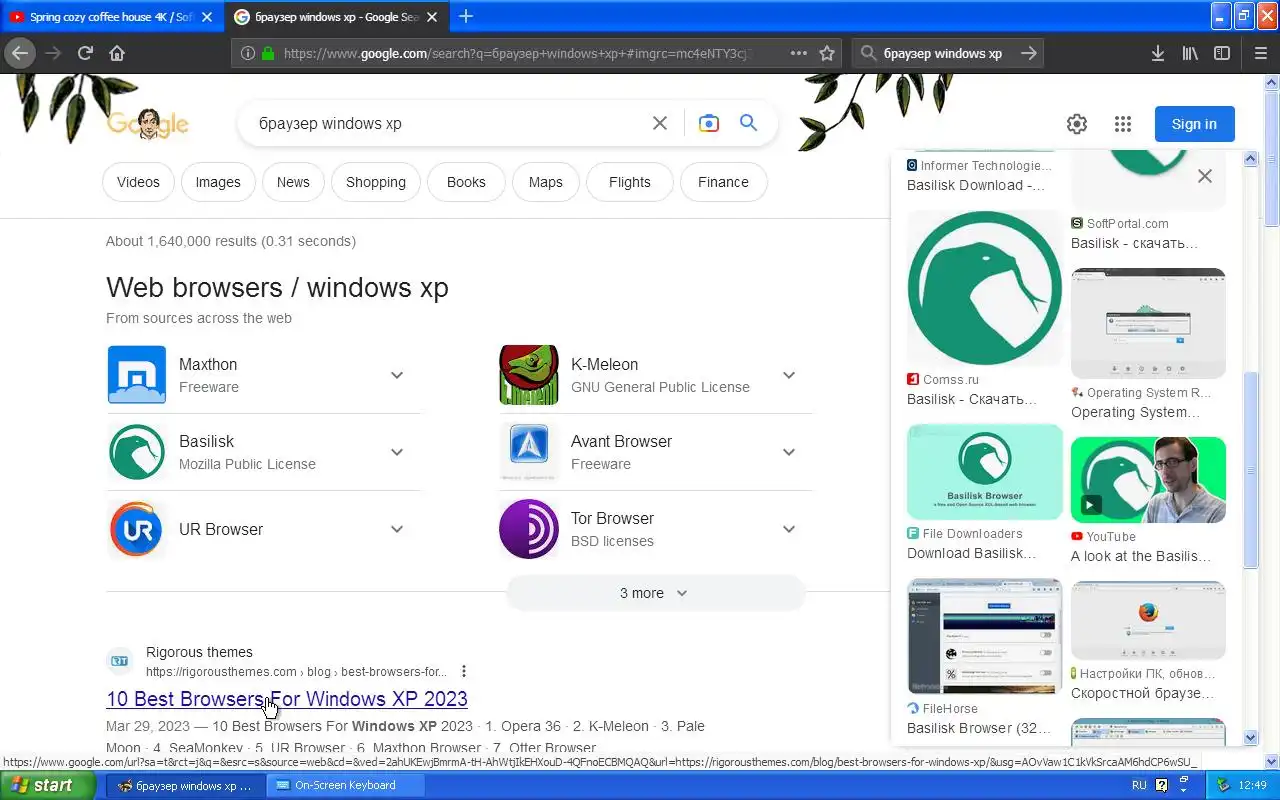This screenshot has height=800, width=1280.
Task: Select the Shopping search filter
Action: 376,182
